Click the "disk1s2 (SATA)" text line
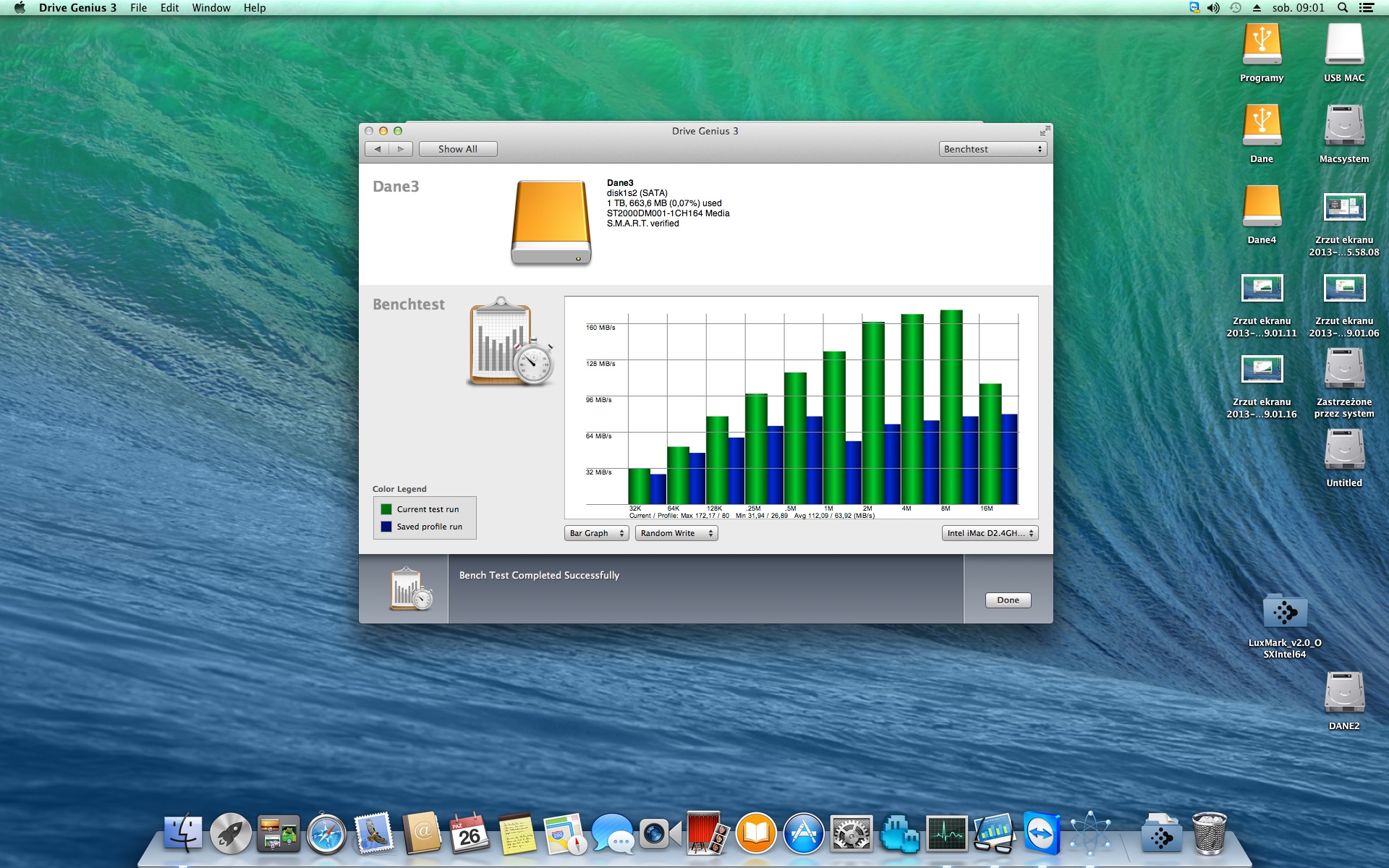The width and height of the screenshot is (1389, 868). pos(637,193)
